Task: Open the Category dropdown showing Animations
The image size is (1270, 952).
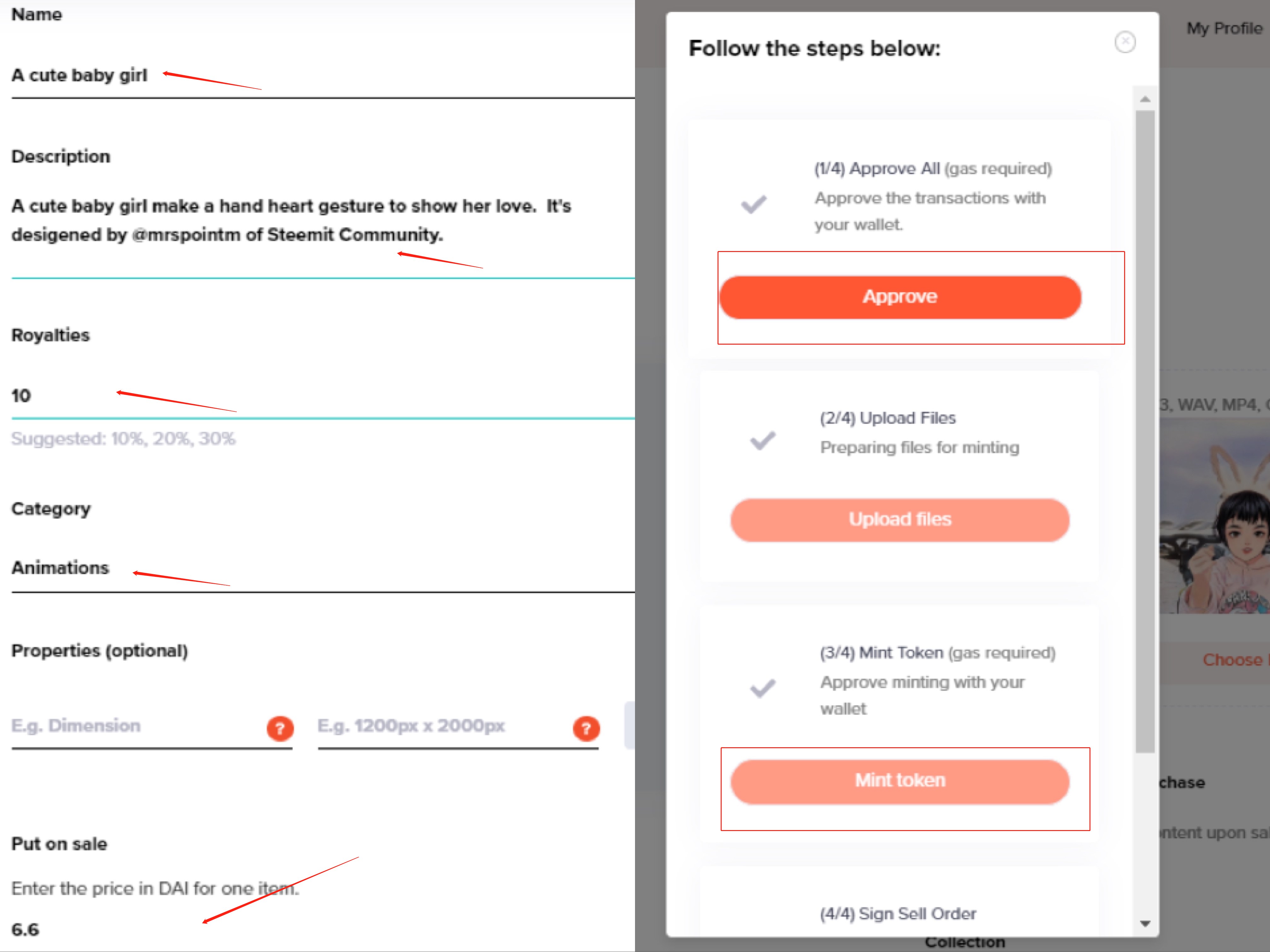Action: (x=322, y=568)
